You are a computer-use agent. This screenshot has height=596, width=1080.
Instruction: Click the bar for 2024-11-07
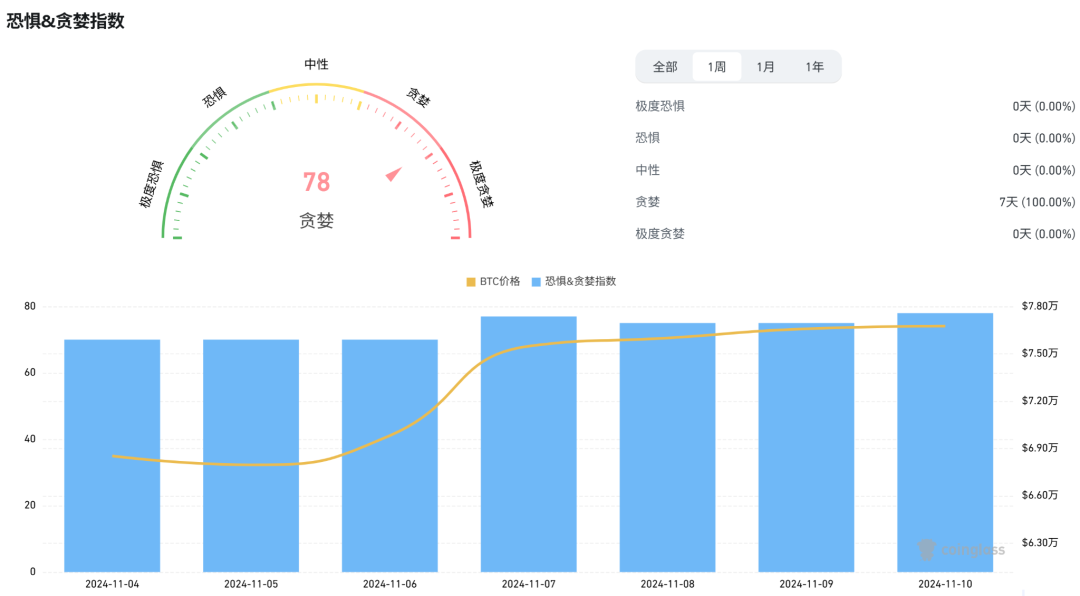pyautogui.click(x=528, y=444)
